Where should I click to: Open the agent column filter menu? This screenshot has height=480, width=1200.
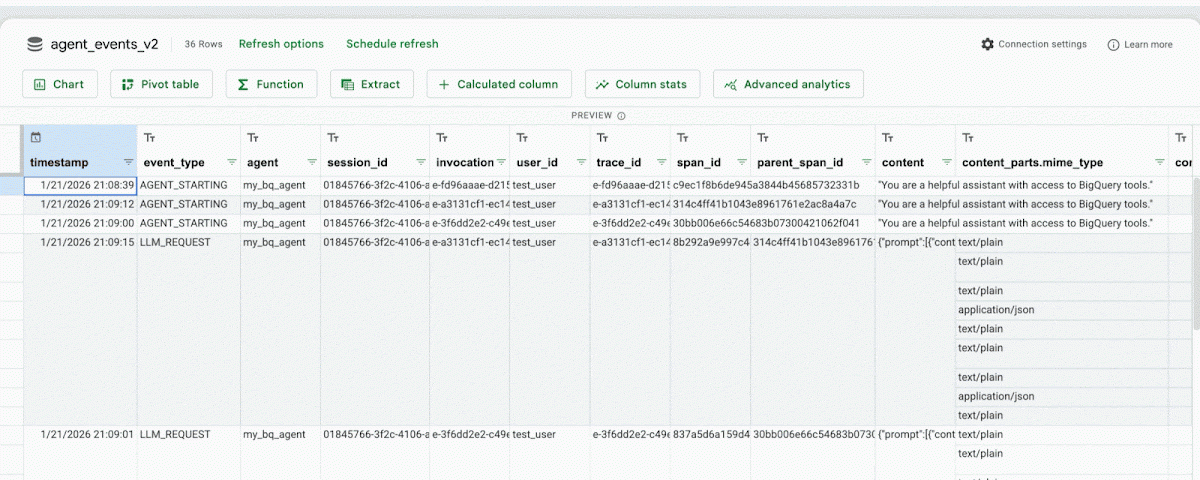point(312,162)
